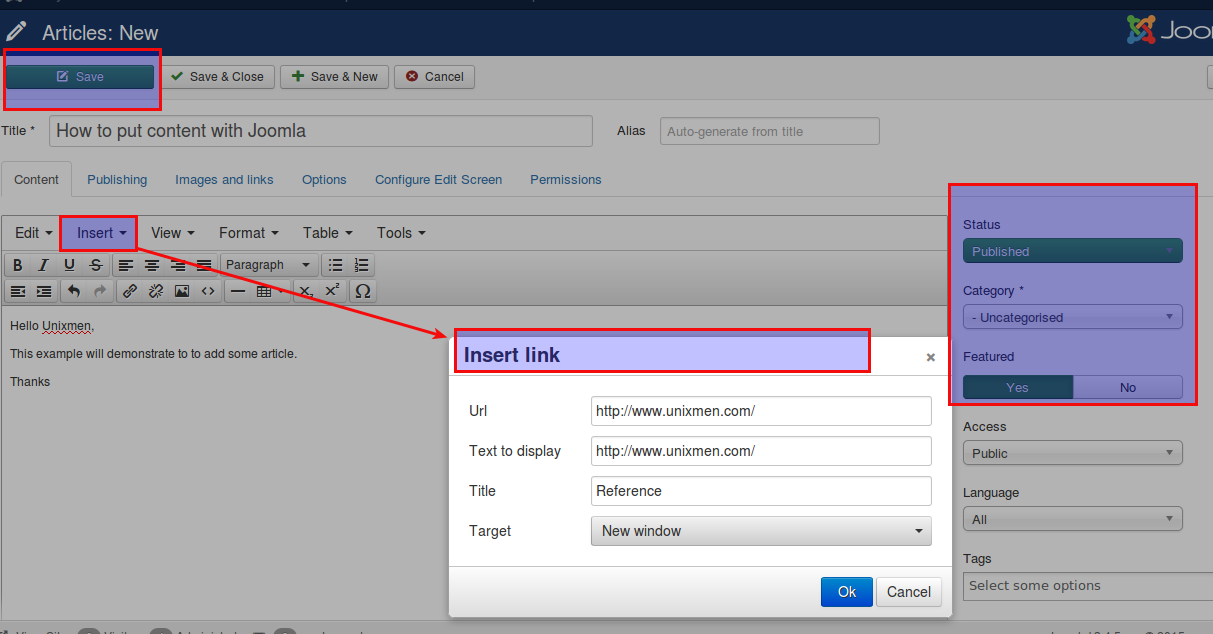The image size is (1213, 634).
Task: Open the Edit menu in the editor
Action: 34,233
